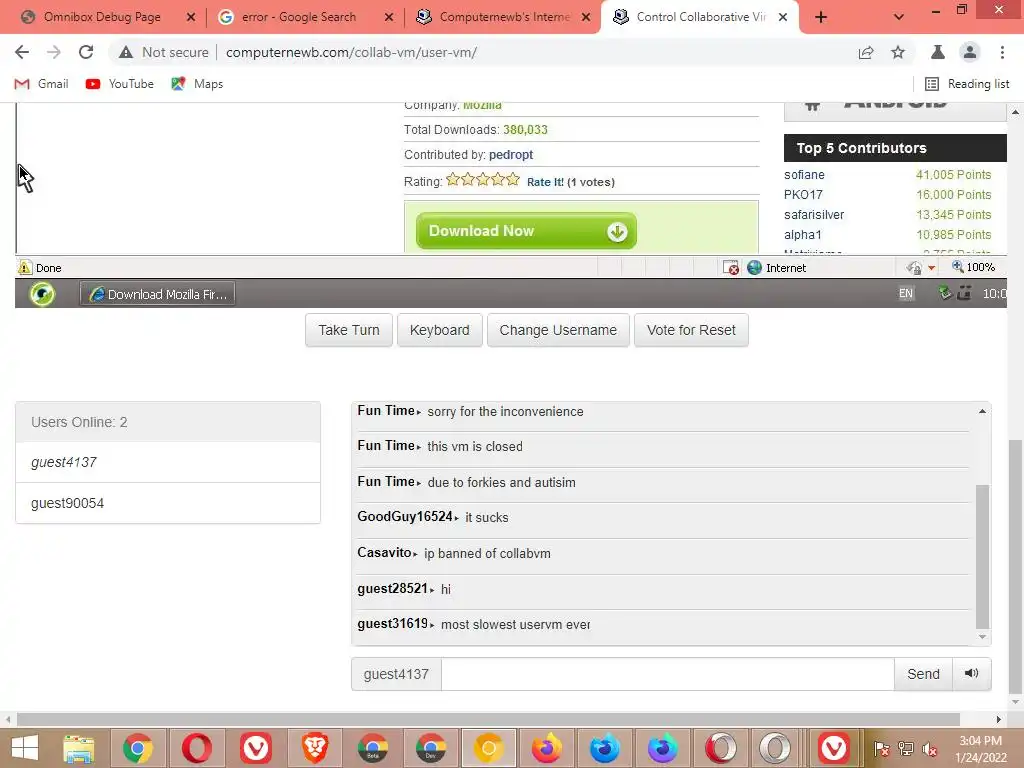1024x768 pixels.
Task: Click the Take Turn button
Action: [349, 330]
